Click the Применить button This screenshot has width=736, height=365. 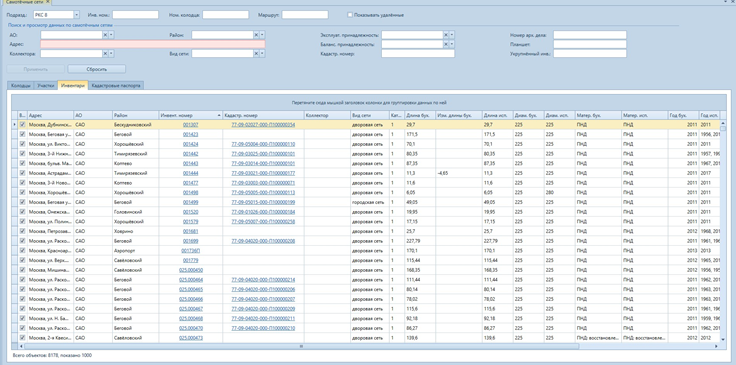36,69
